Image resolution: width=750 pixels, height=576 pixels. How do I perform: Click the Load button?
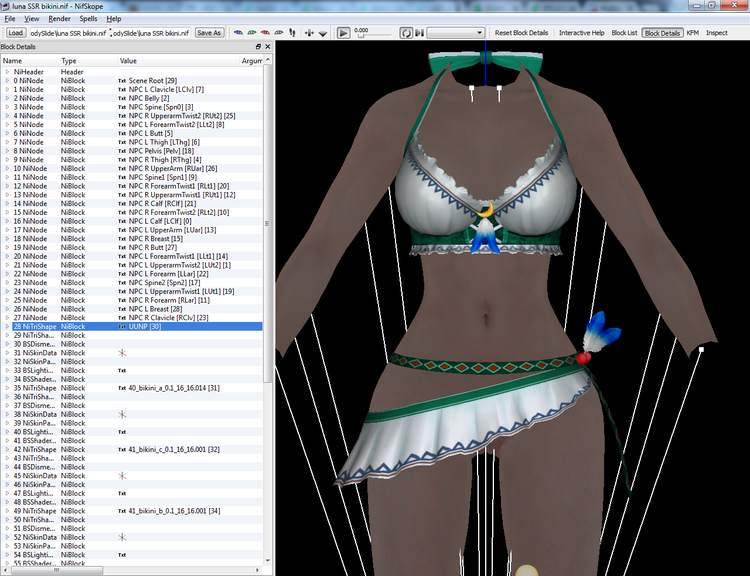click(15, 33)
